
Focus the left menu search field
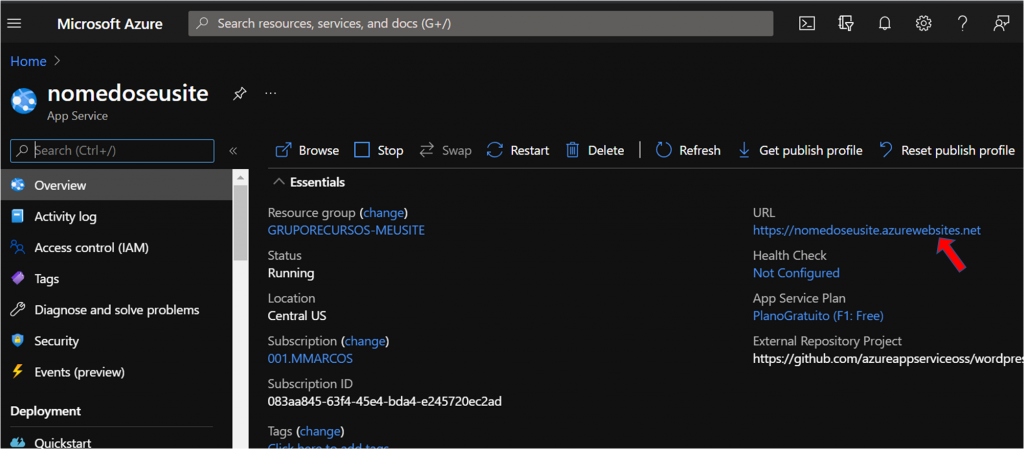pos(112,151)
